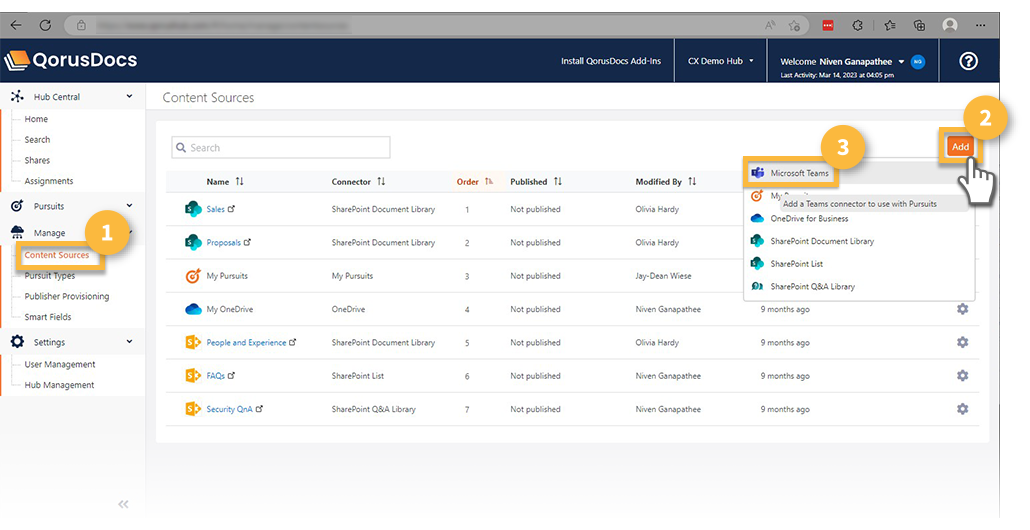
Task: Click the icon beside FAQs row
Action: click(192, 376)
